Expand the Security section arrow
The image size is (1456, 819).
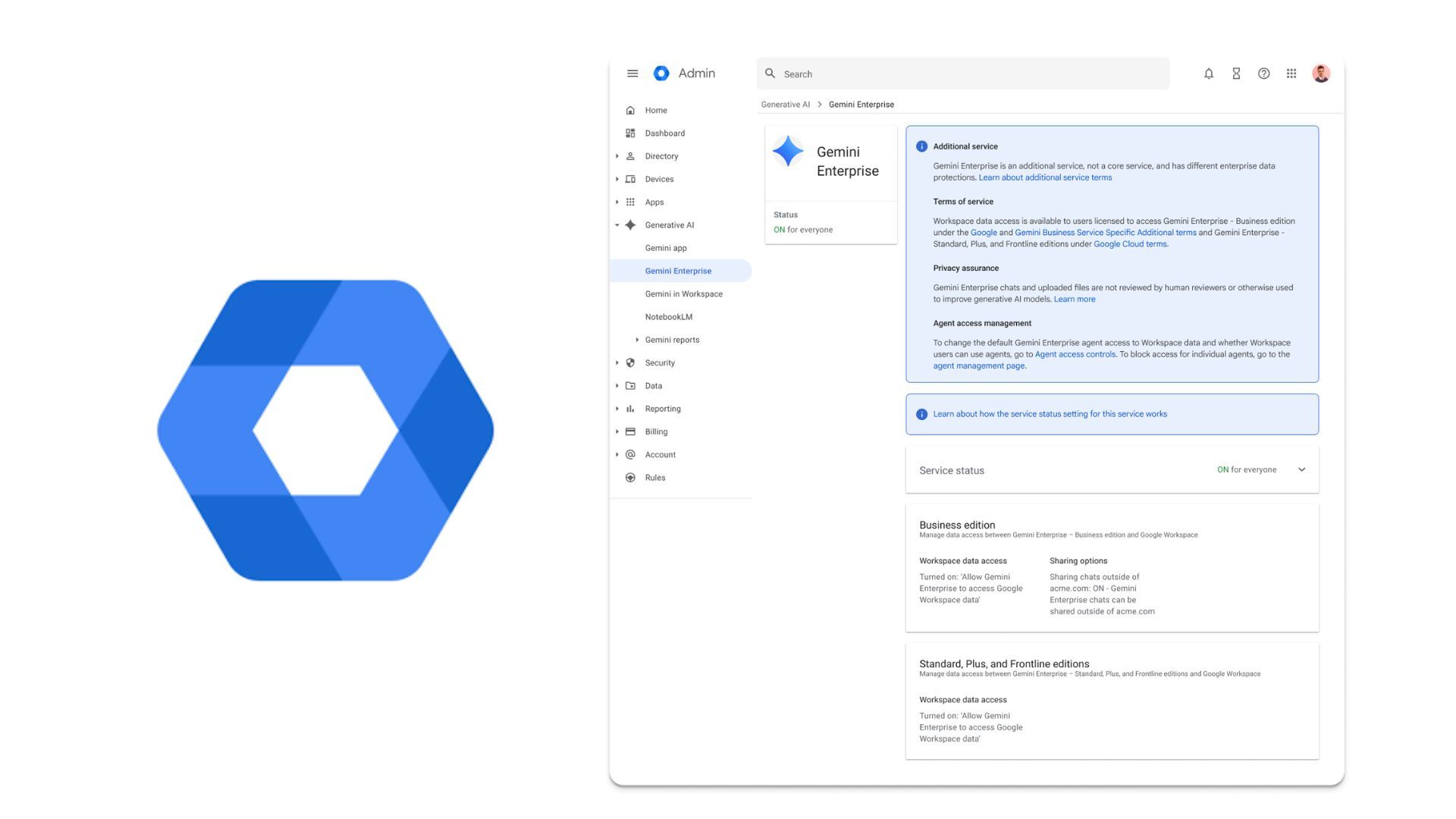[617, 363]
